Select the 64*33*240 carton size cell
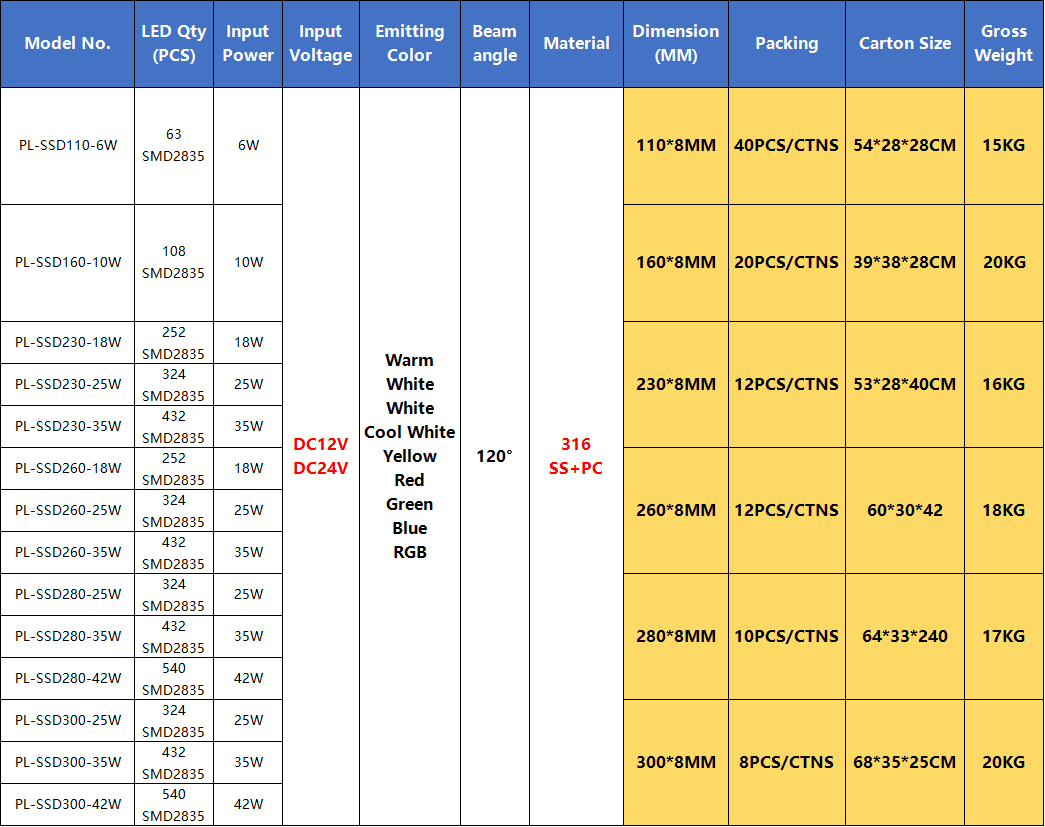Viewport: 1045px width, 827px height. pyautogui.click(x=904, y=636)
